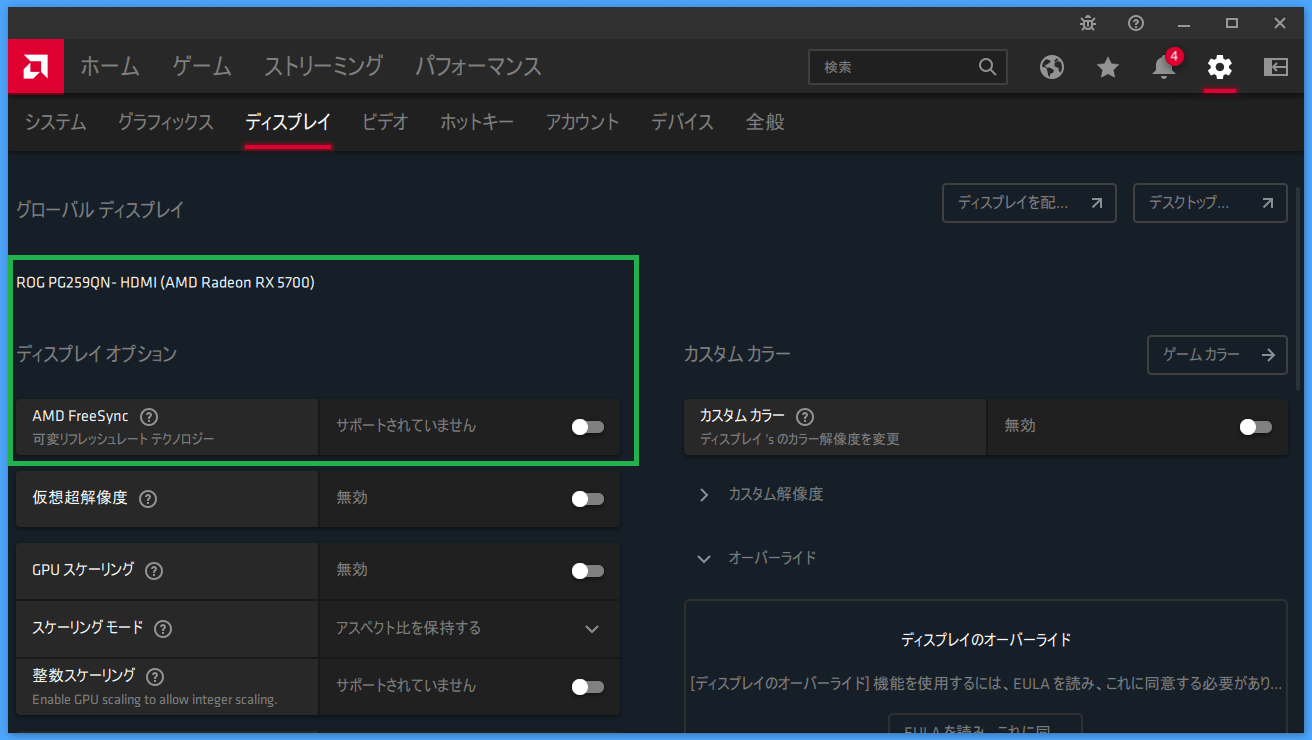
Task: Open the パフォーマンス tab
Action: [x=478, y=67]
